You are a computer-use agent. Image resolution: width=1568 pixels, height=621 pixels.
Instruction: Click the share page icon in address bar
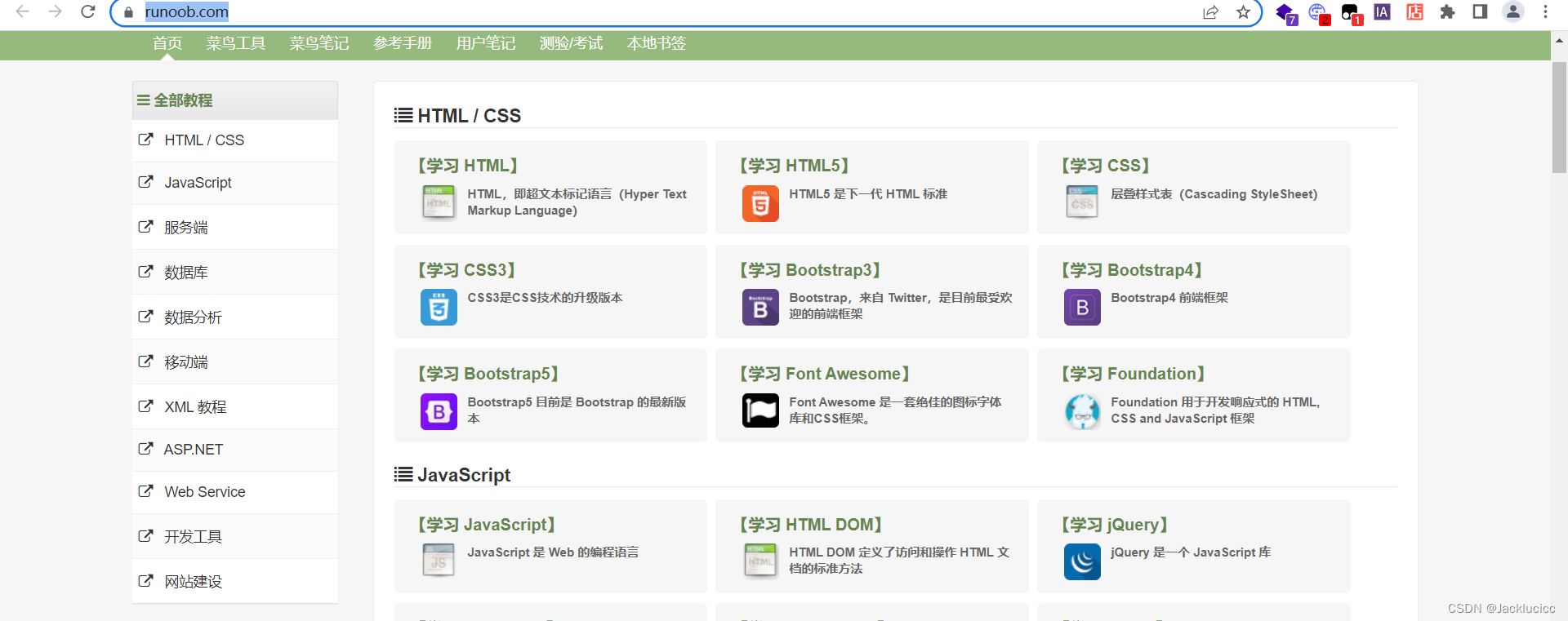click(x=1211, y=12)
